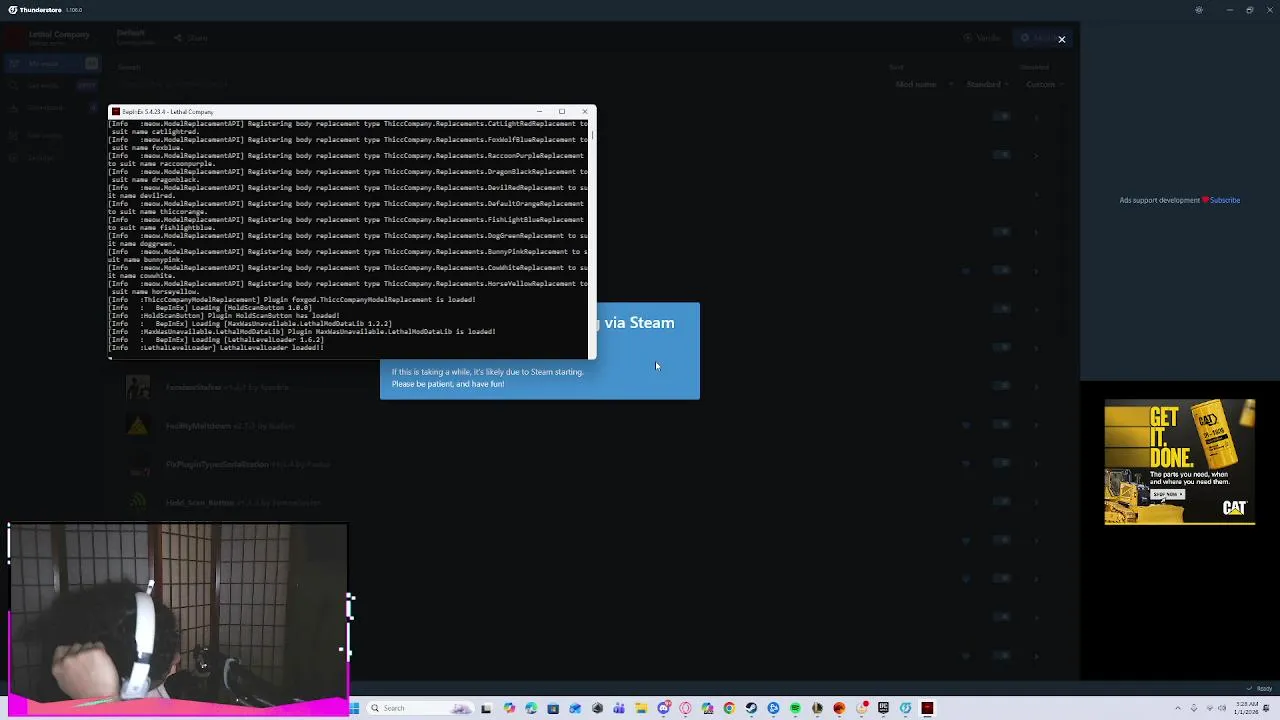Open Thunderstore settings icon in the title bar
This screenshot has height=720, width=1280.
click(1199, 10)
